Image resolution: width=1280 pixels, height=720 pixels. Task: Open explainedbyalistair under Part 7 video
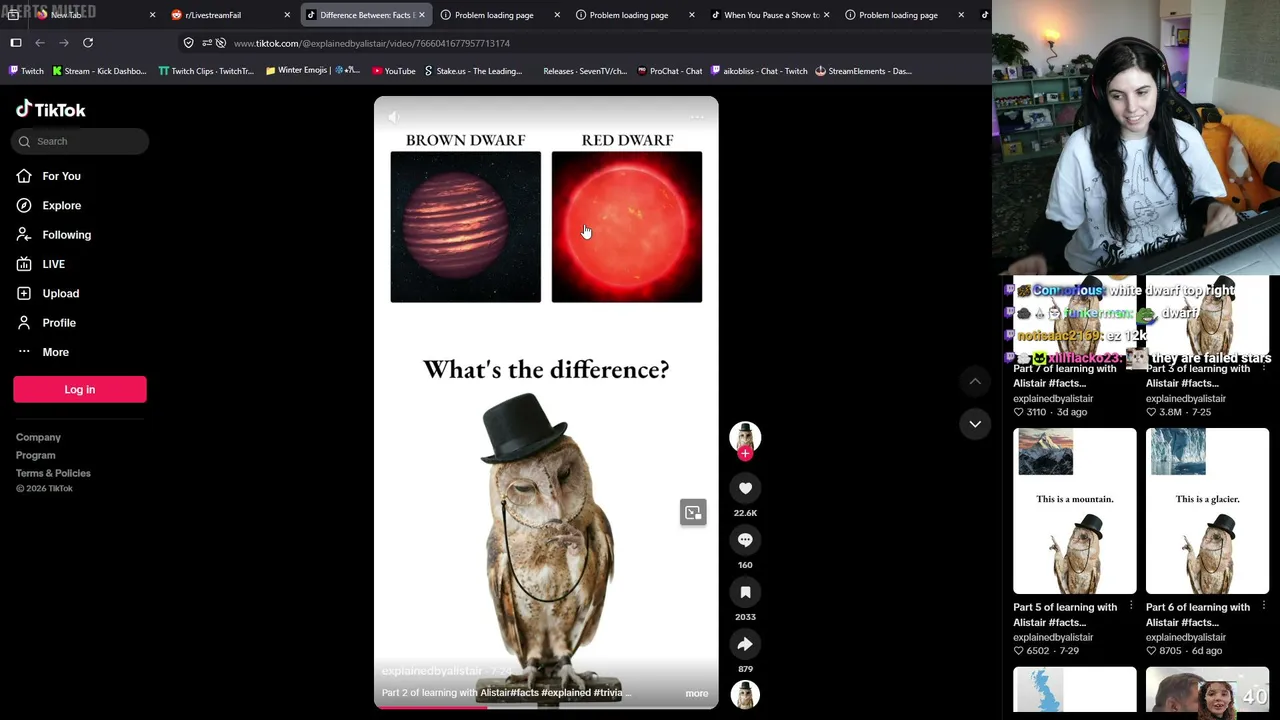[1053, 398]
